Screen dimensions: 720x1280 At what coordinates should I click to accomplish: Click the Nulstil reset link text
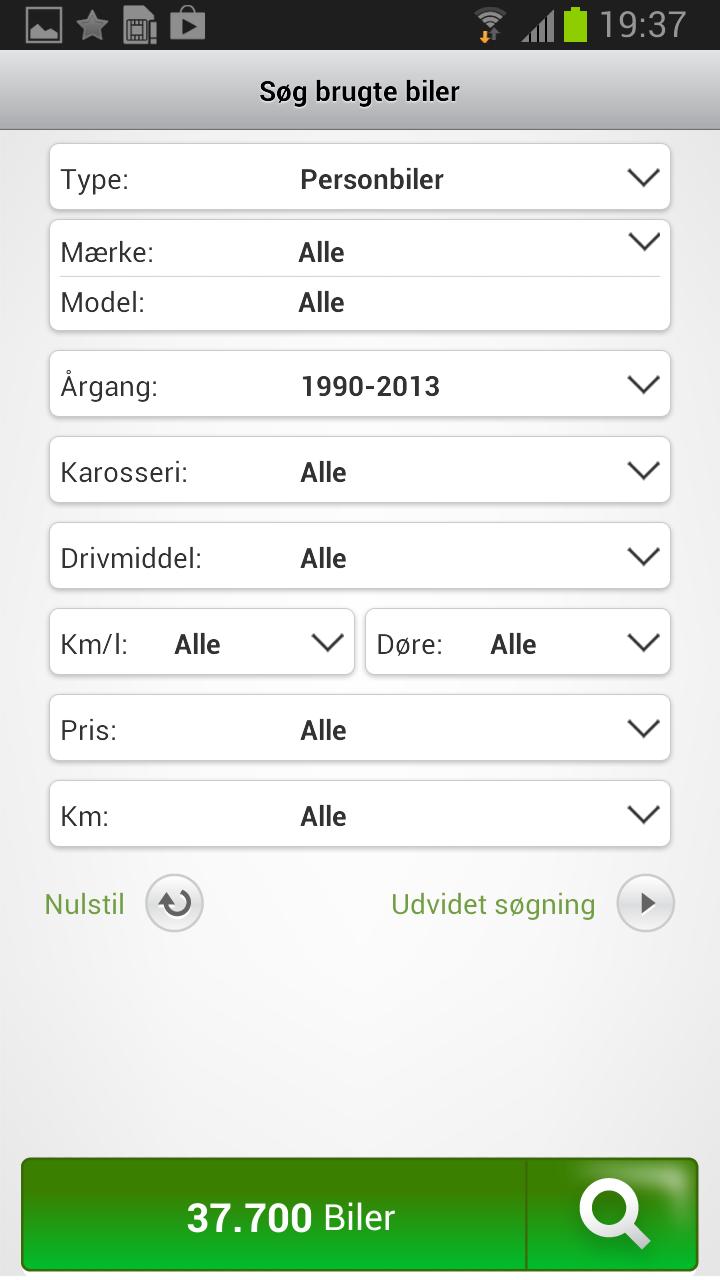tap(85, 904)
